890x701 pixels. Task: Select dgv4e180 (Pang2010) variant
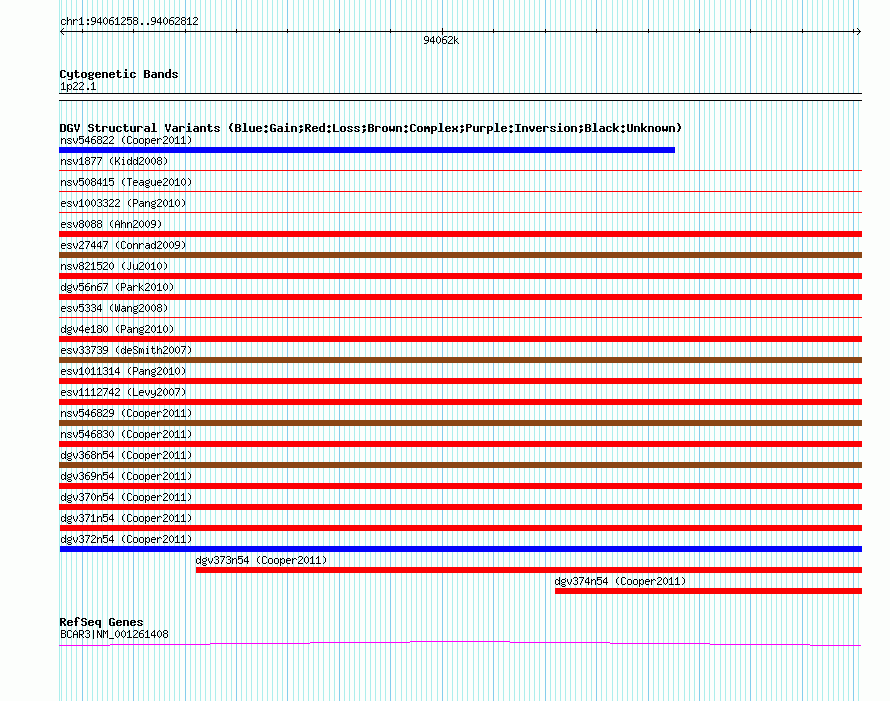coord(117,329)
